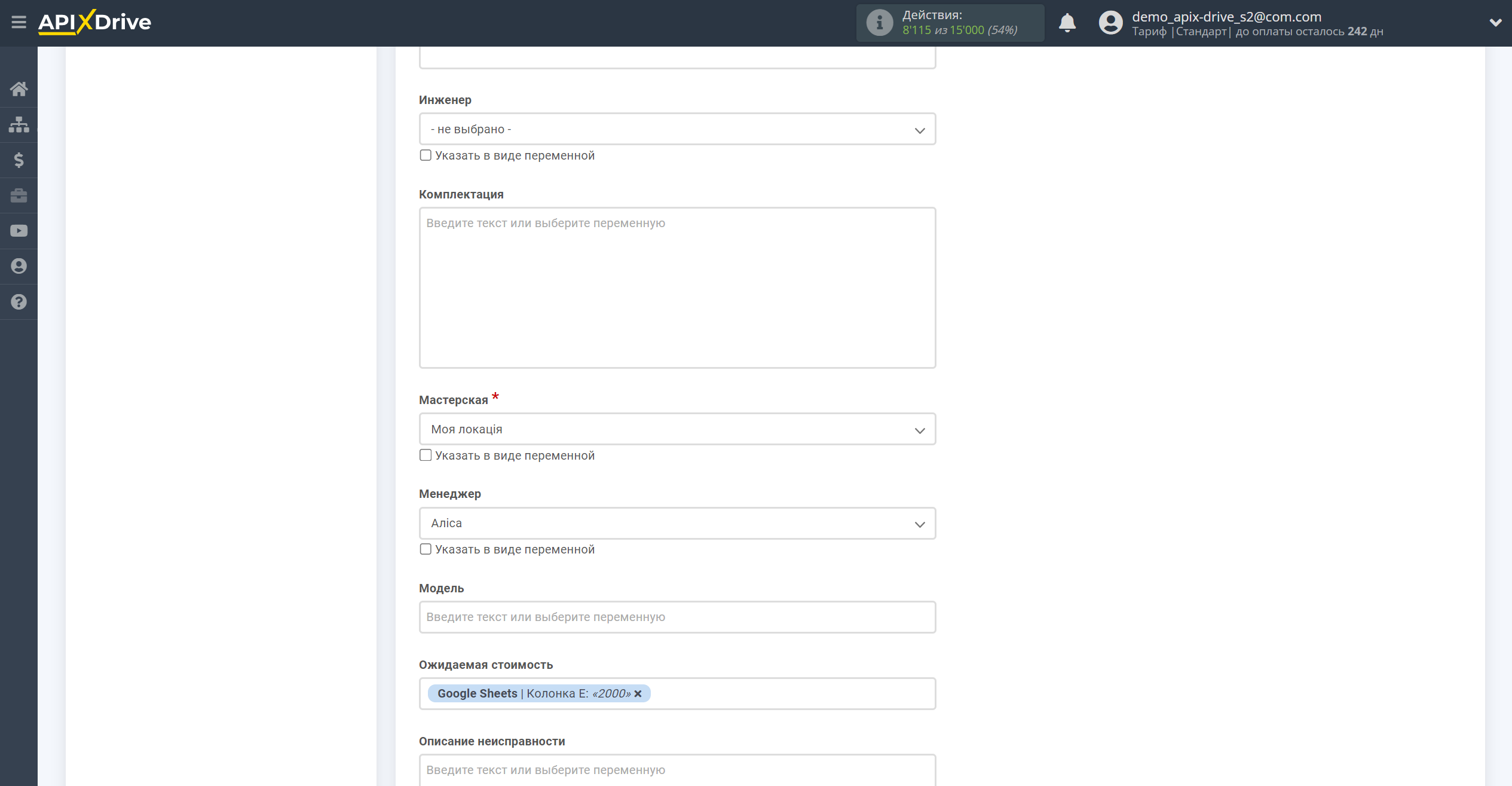
Task: Expand the Инженер dropdown selector
Action: tap(676, 129)
